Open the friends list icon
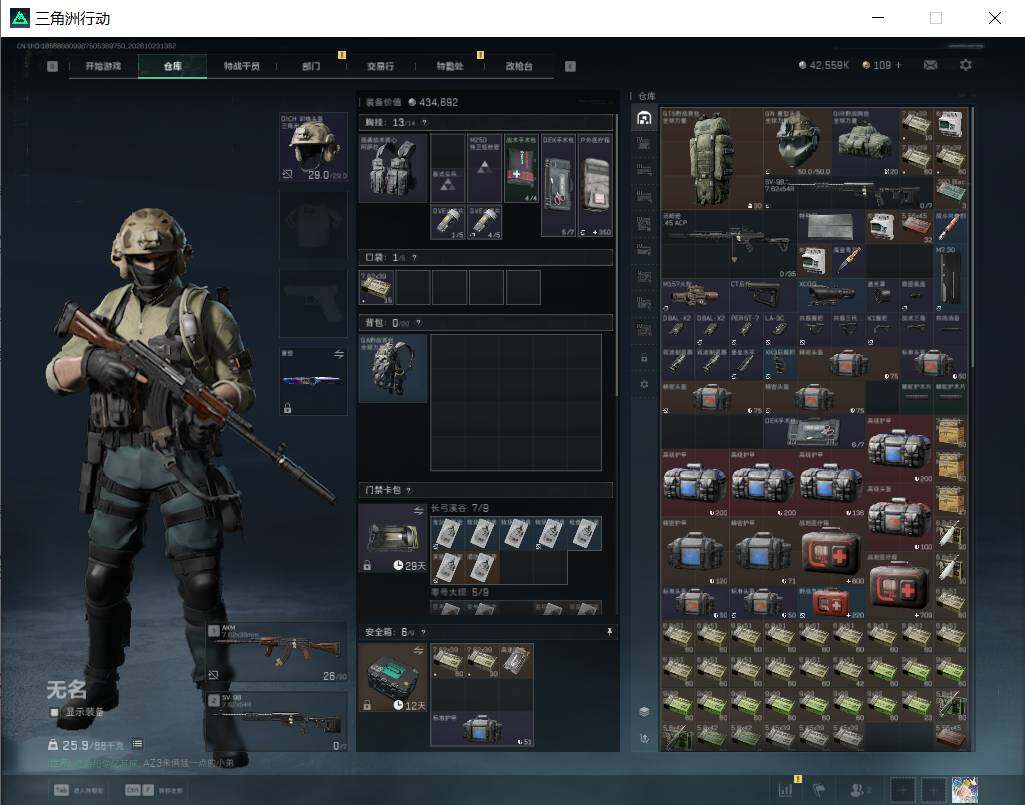Viewport: 1025px width, 805px height. point(859,790)
